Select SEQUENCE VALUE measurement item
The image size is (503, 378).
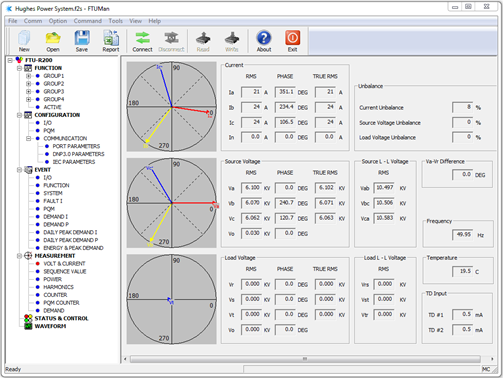click(65, 271)
